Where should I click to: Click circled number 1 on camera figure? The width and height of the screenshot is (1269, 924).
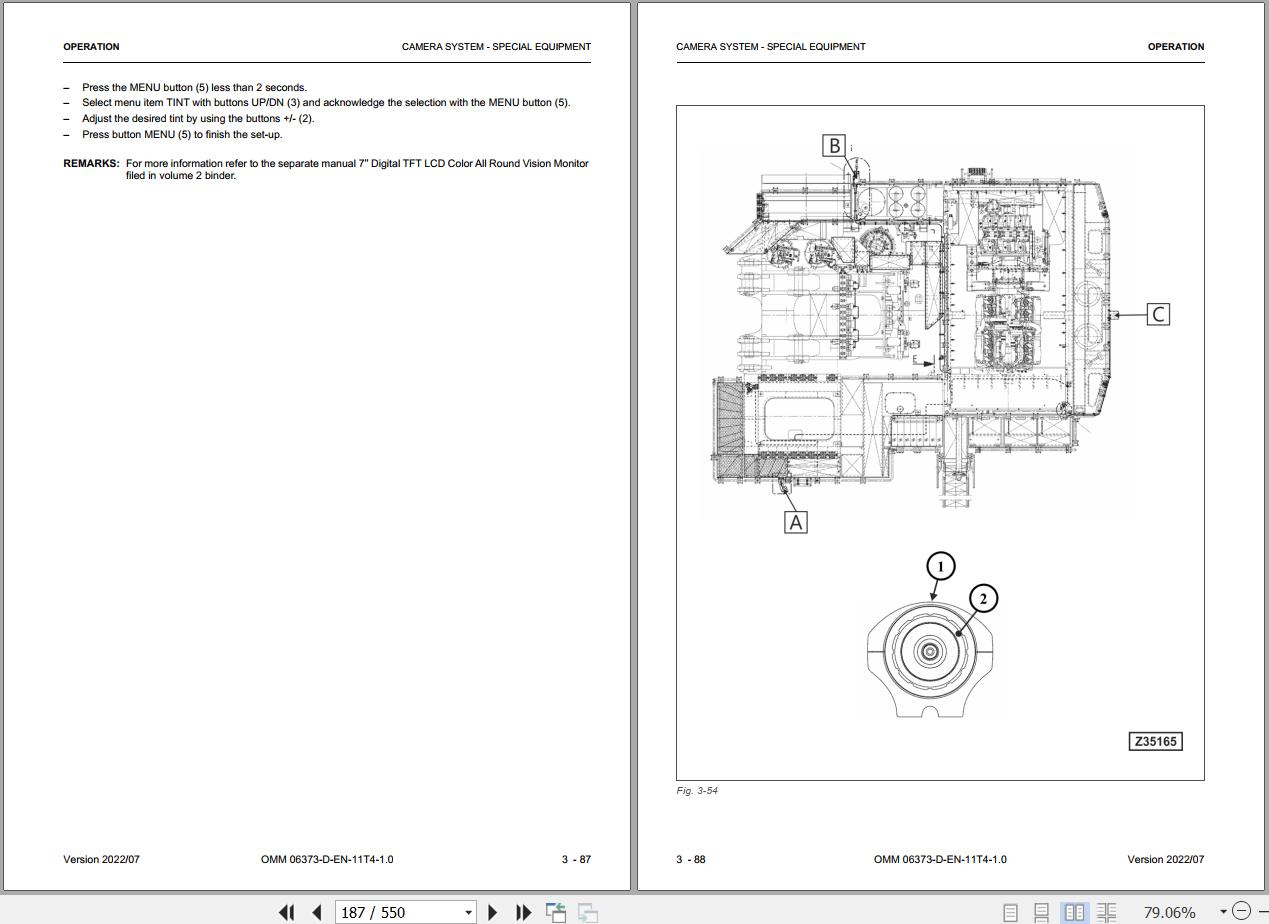940,566
